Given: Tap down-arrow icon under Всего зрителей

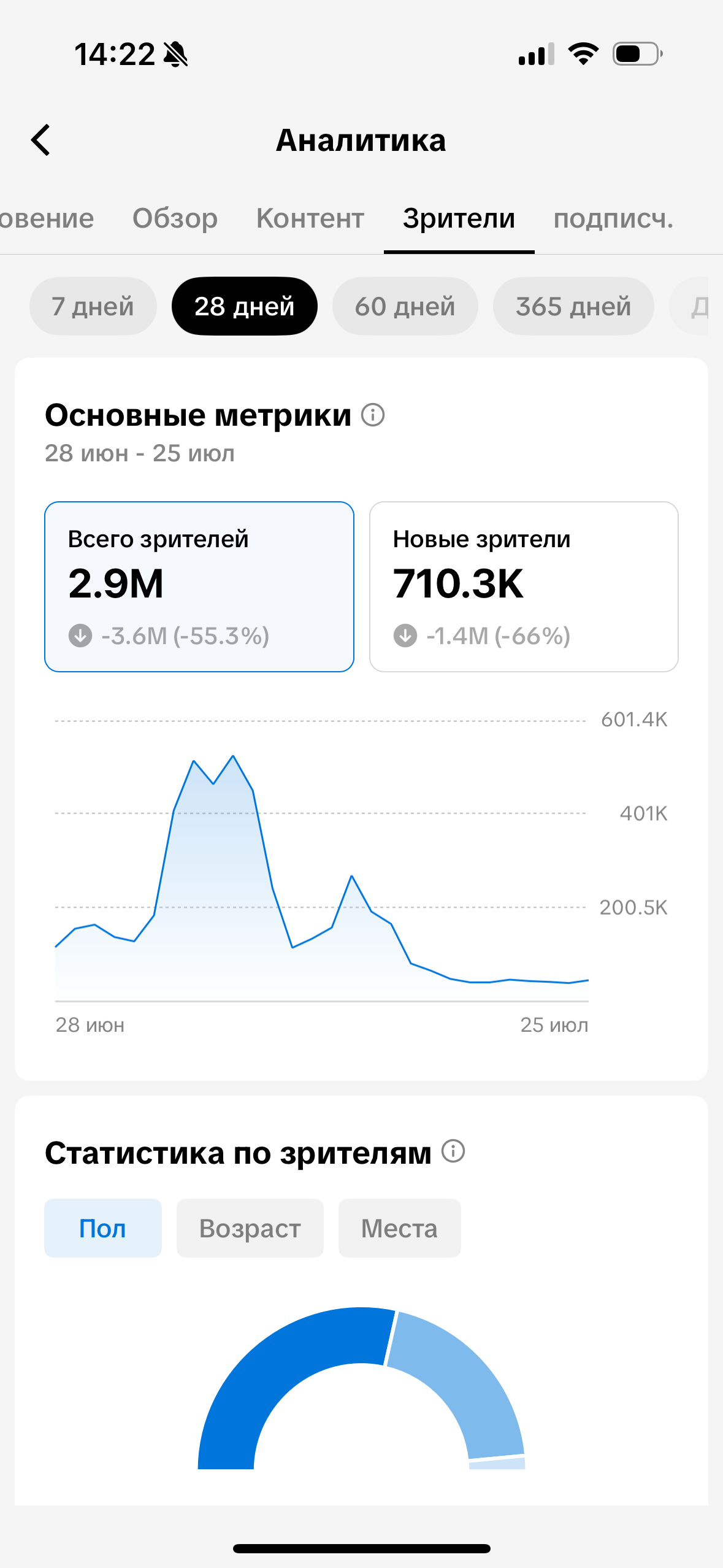Looking at the screenshot, I should pos(80,636).
